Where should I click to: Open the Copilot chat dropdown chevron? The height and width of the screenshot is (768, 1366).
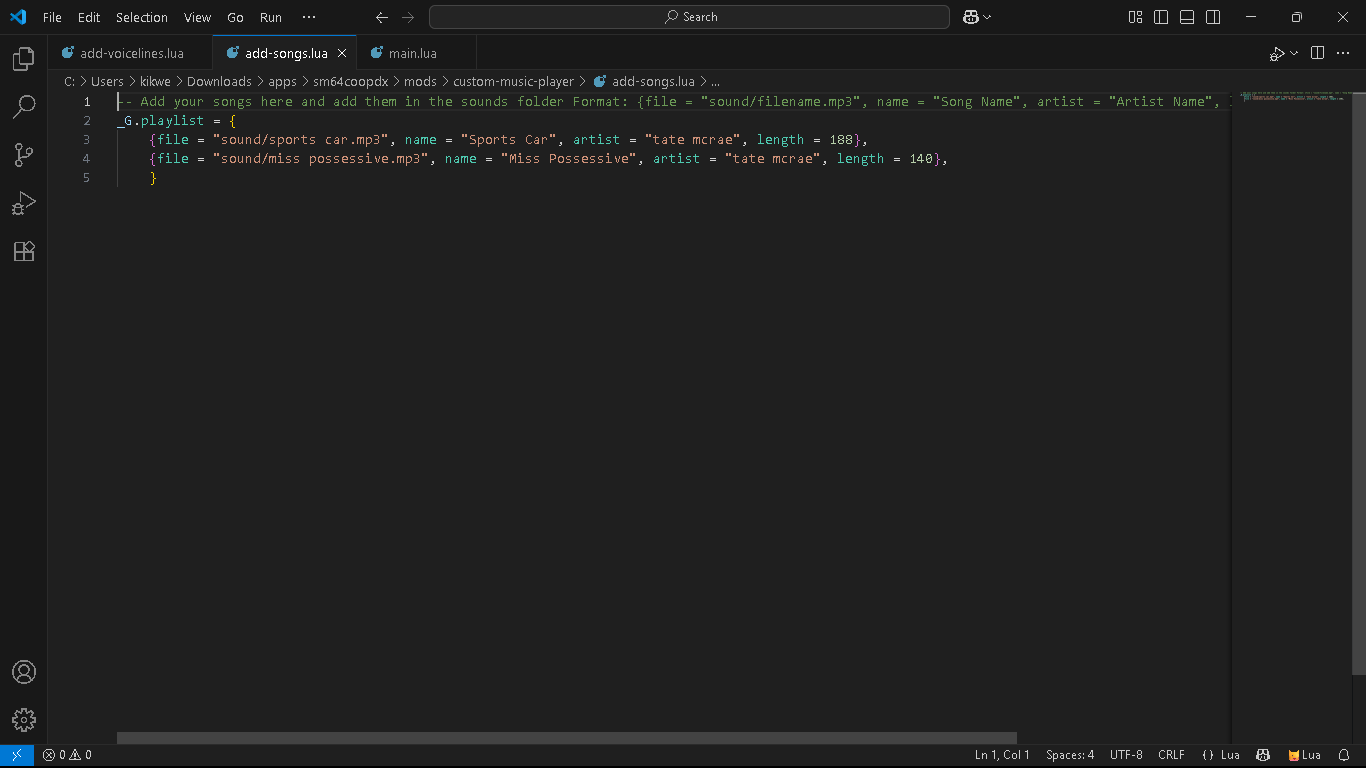988,17
